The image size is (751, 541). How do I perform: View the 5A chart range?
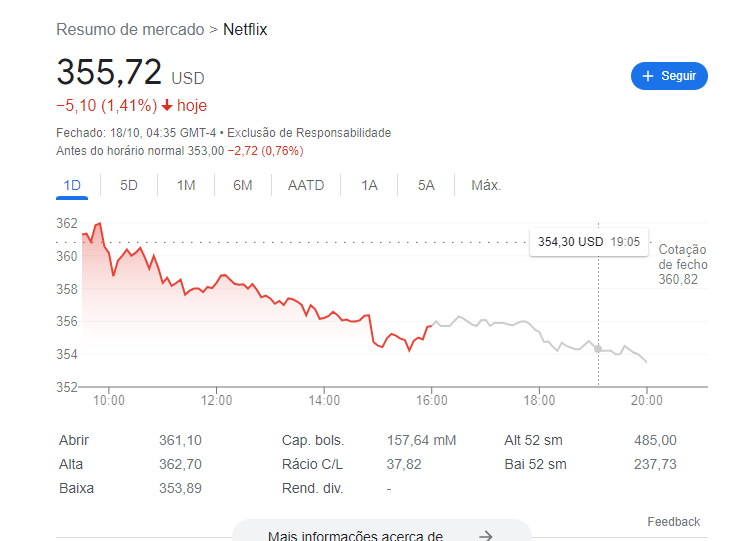point(426,185)
